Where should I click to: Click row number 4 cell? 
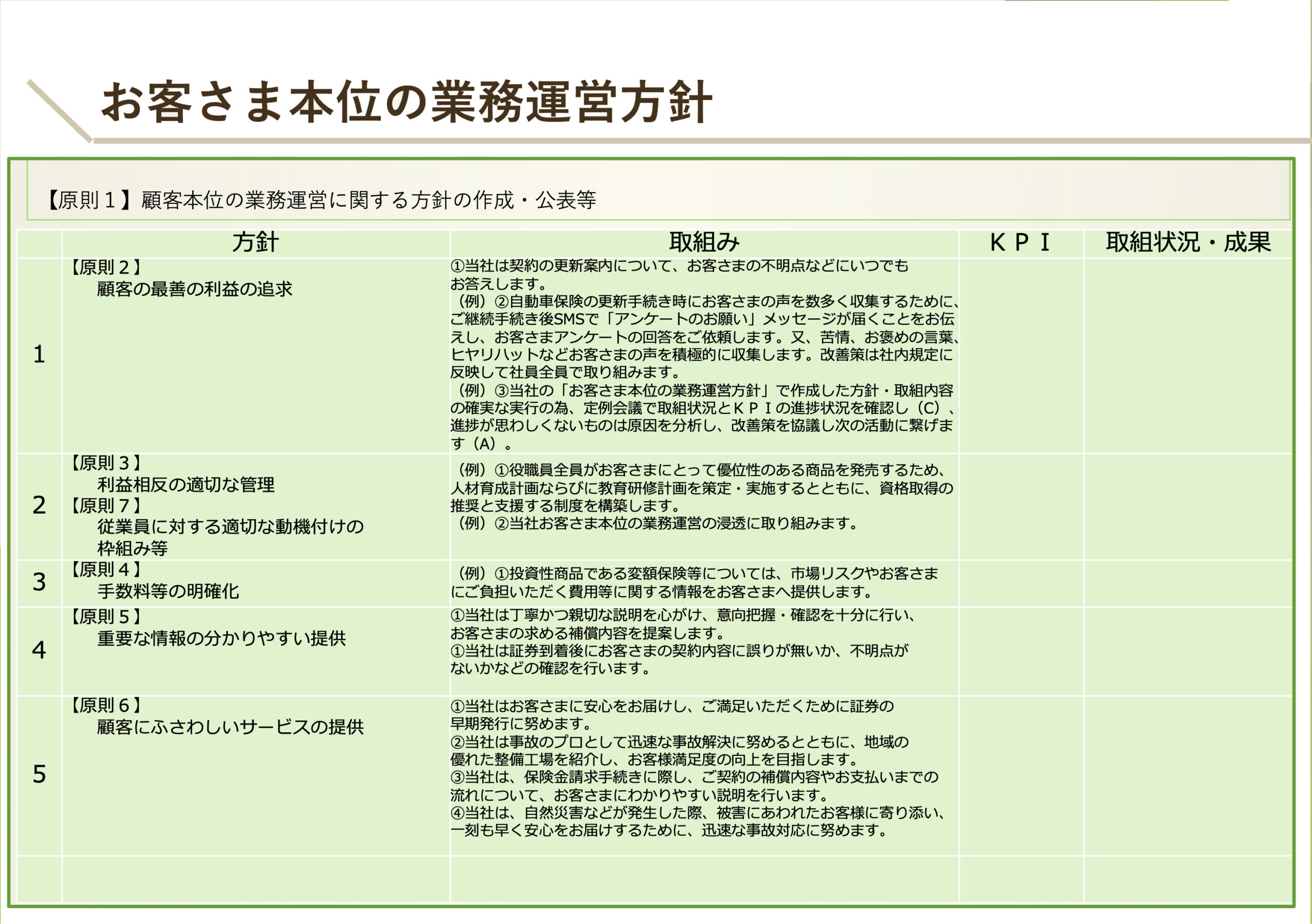point(39,650)
